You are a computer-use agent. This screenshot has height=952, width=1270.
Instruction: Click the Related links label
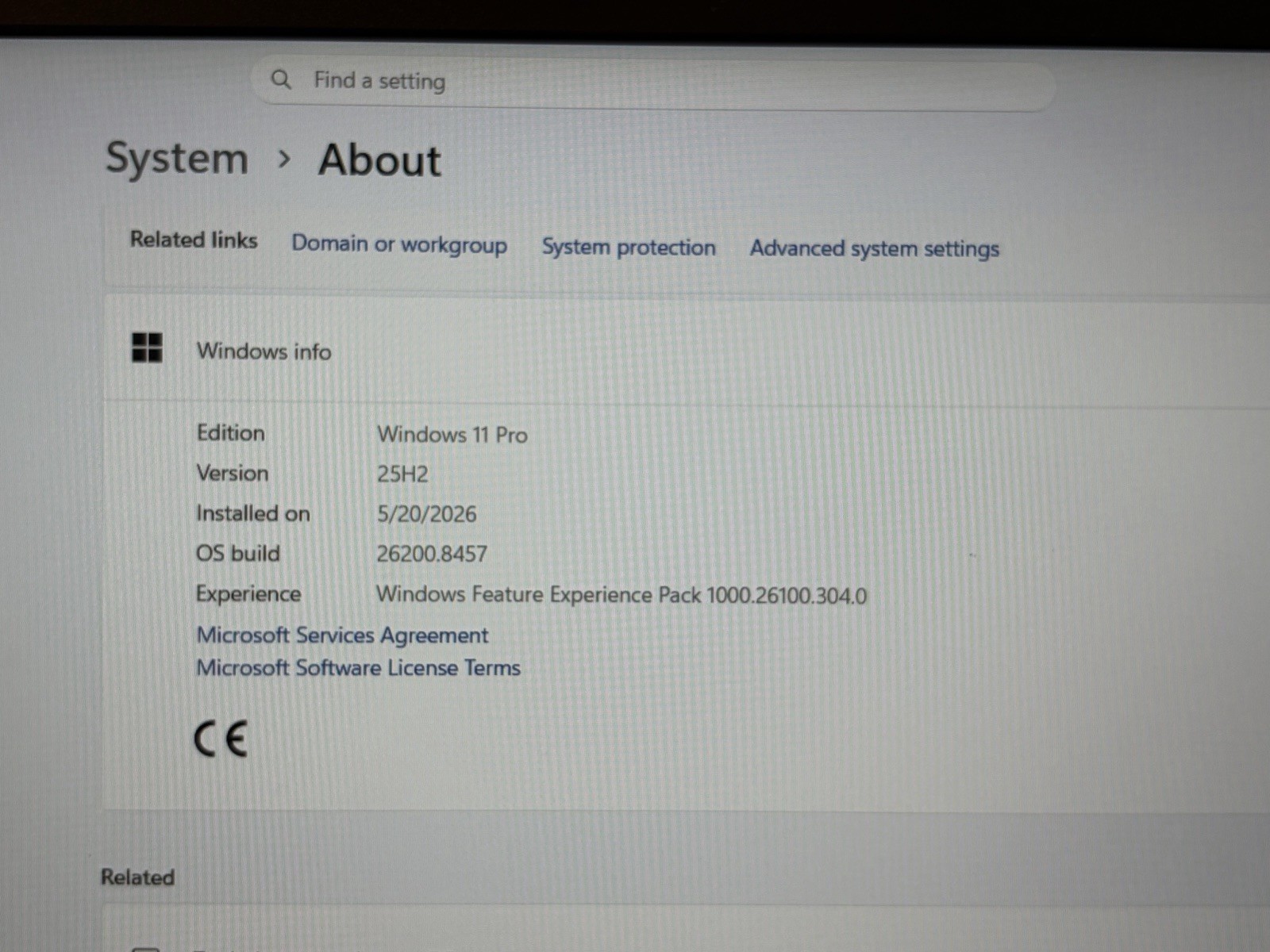coord(194,240)
